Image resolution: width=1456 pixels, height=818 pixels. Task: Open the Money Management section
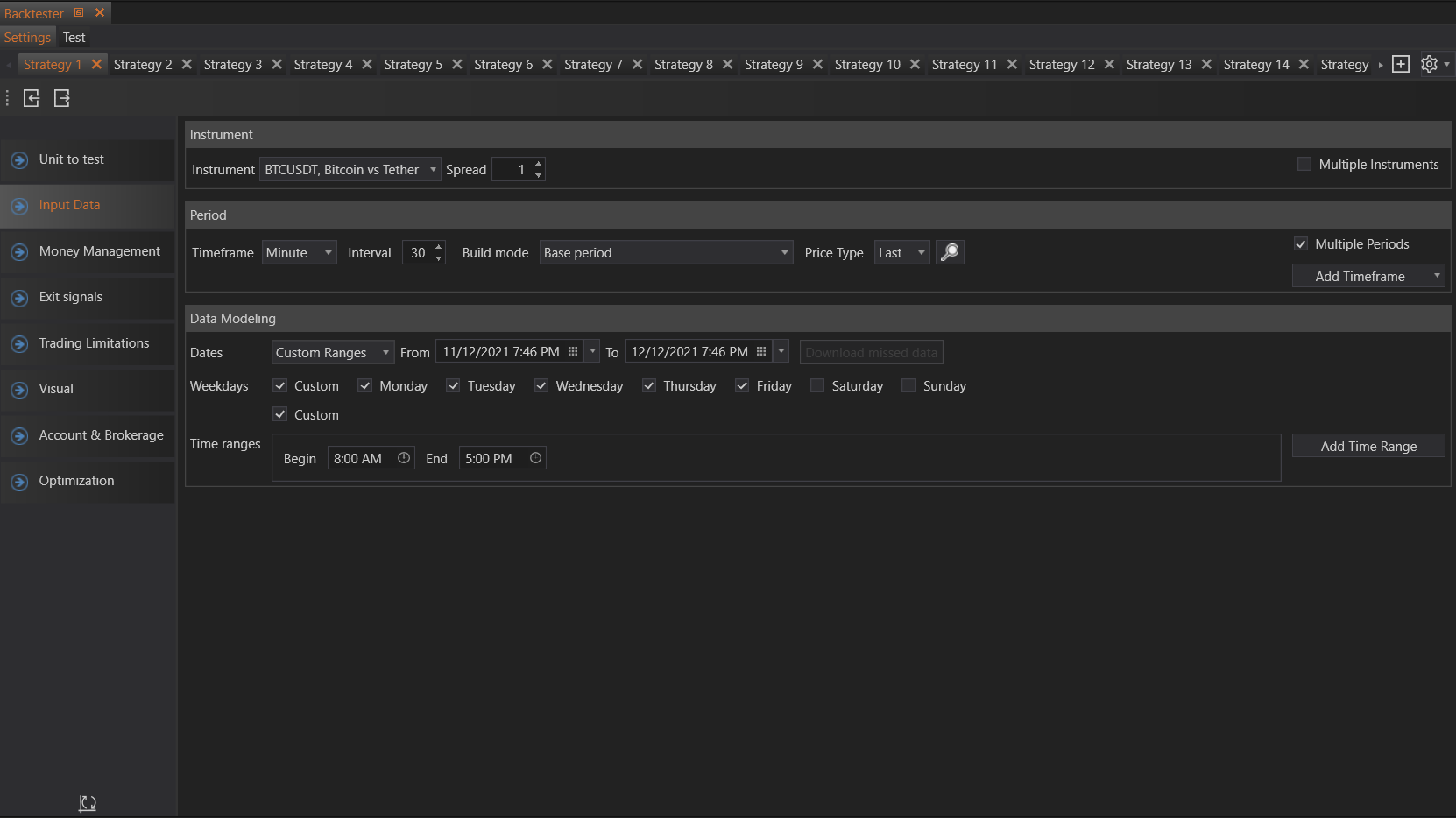[x=99, y=251]
